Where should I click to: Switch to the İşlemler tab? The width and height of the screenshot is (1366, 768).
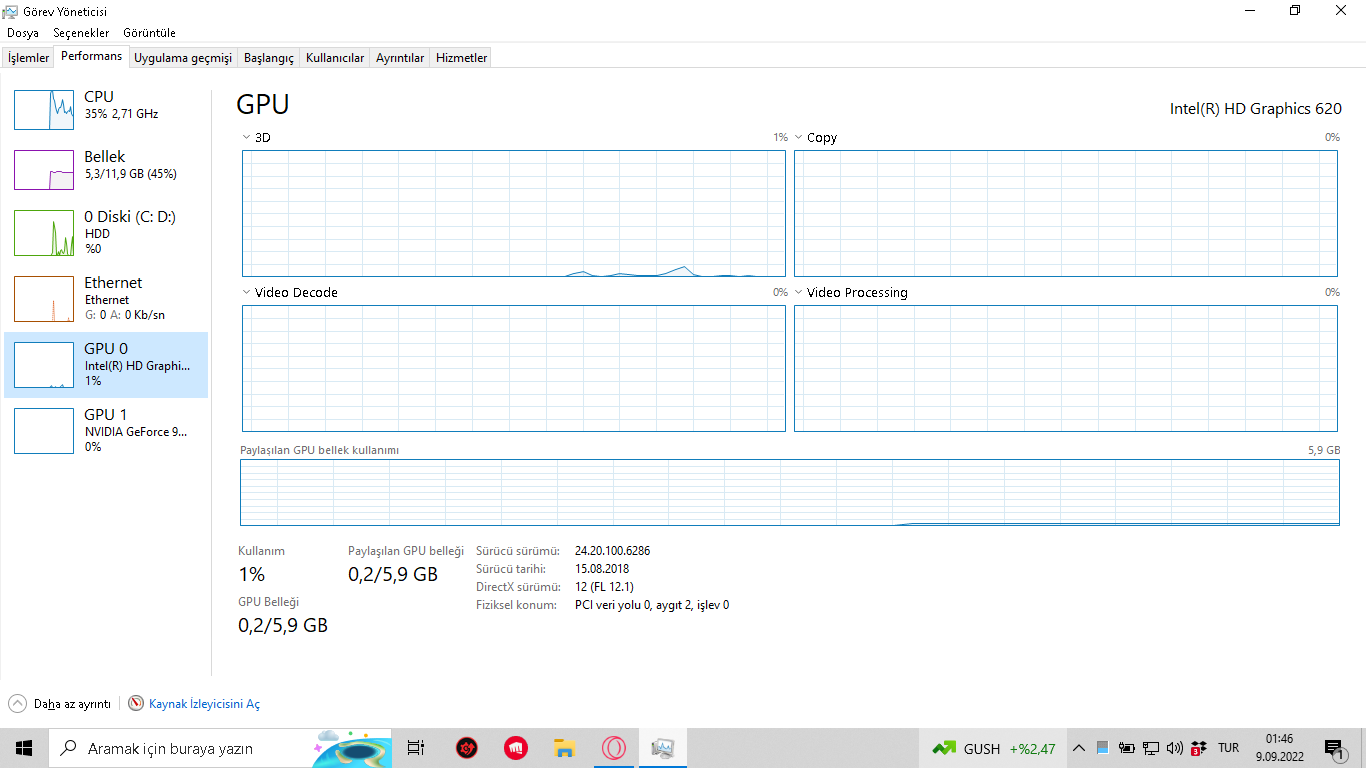28,58
